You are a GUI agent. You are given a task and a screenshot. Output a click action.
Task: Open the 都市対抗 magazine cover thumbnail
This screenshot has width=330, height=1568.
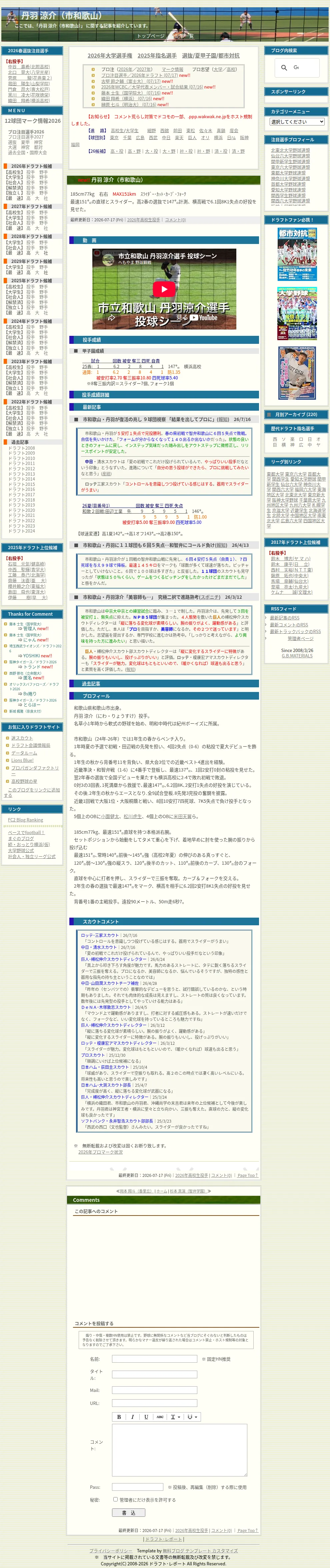tap(297, 254)
